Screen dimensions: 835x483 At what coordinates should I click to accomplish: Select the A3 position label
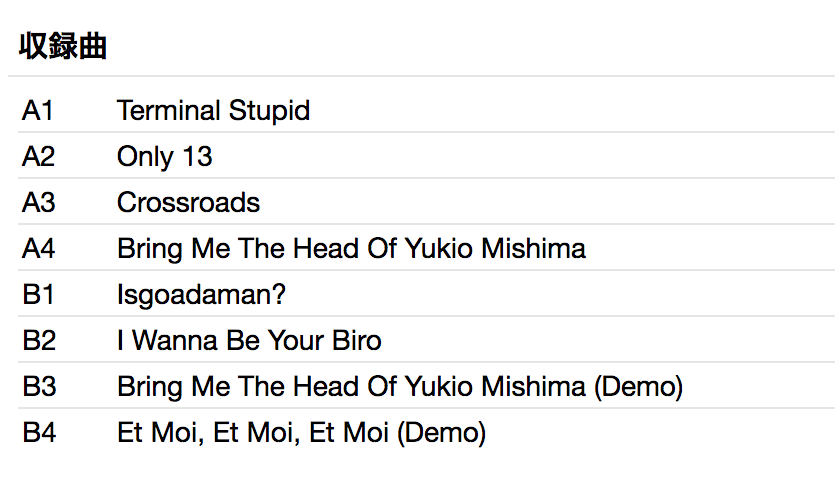39,202
